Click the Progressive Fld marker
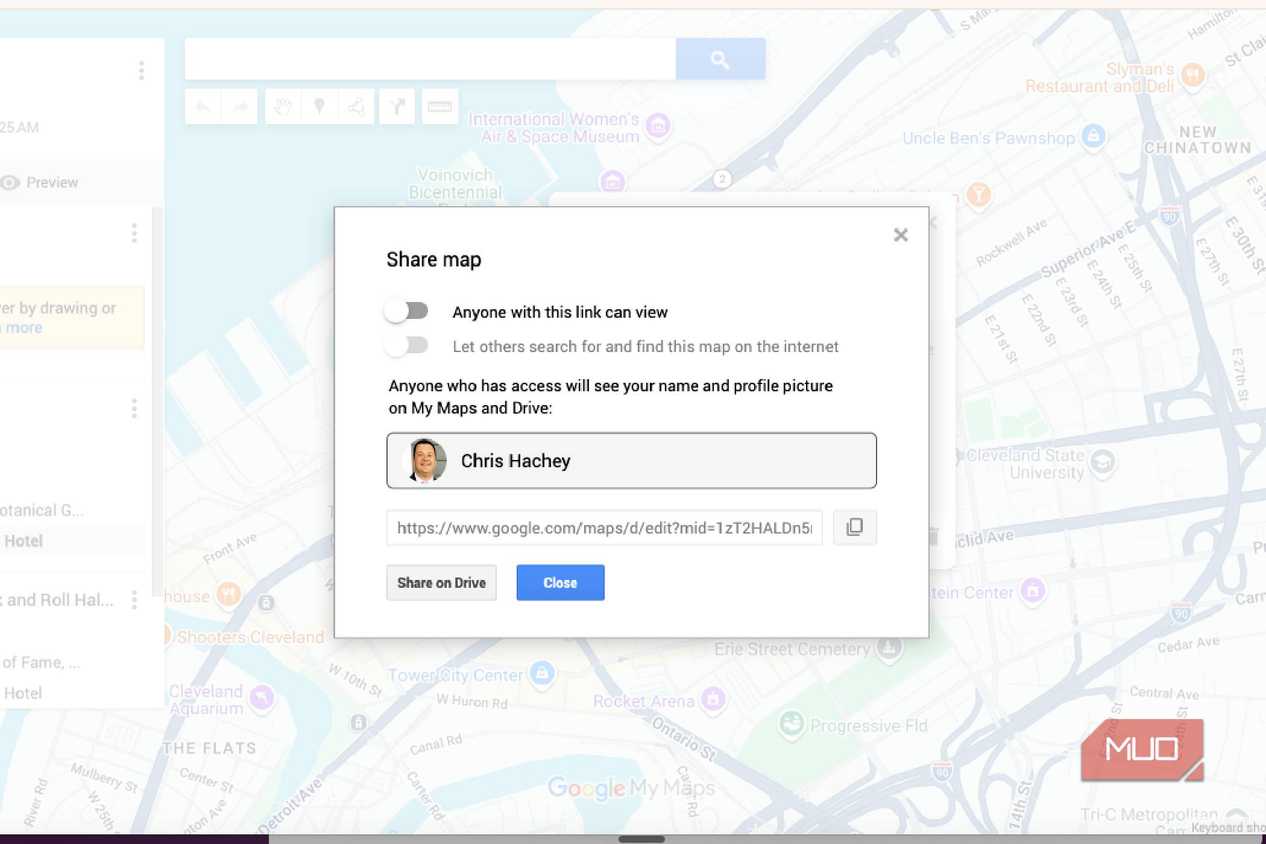The width and height of the screenshot is (1266, 844). point(792,723)
